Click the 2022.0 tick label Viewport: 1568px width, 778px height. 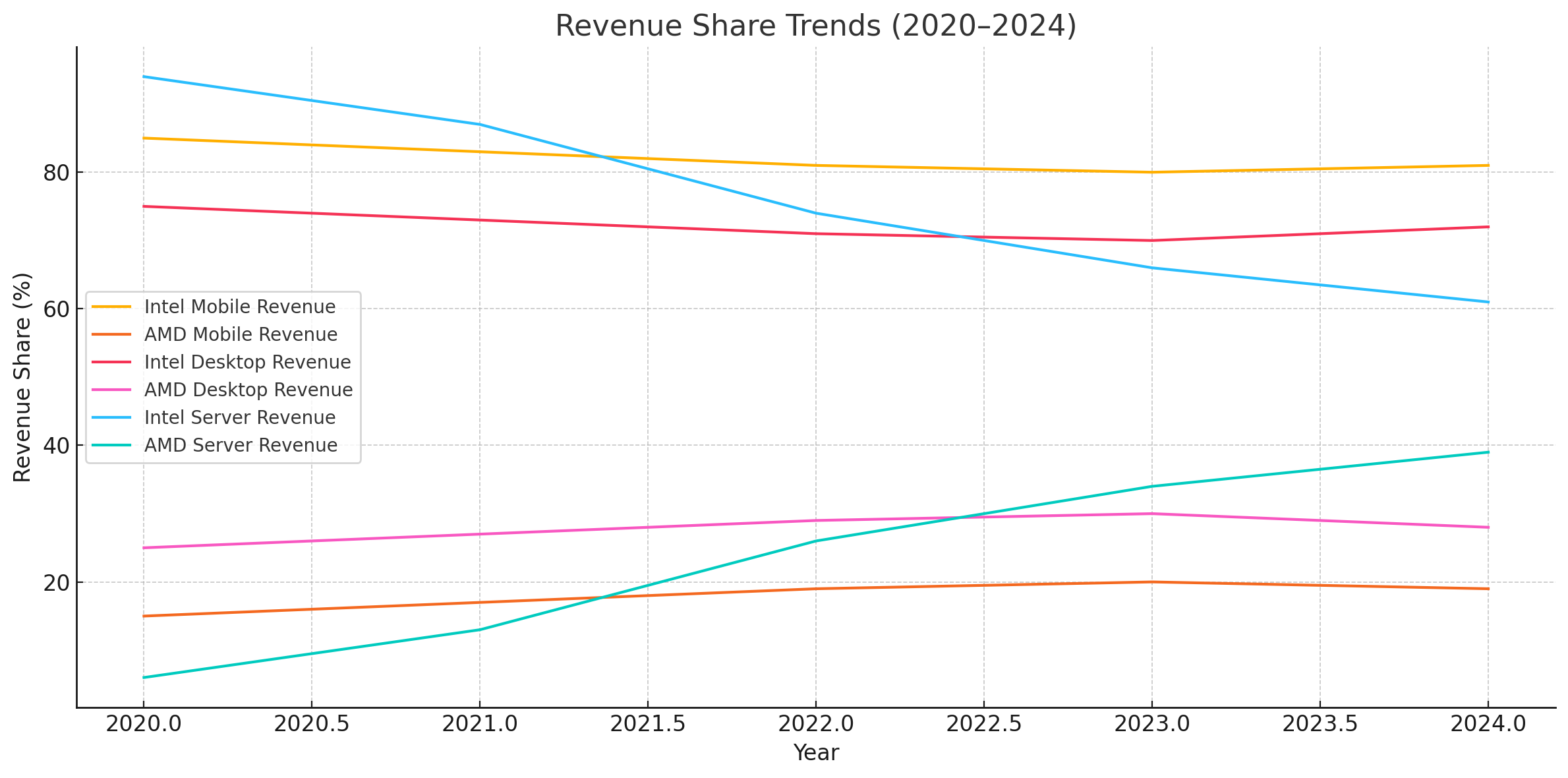[x=817, y=723]
